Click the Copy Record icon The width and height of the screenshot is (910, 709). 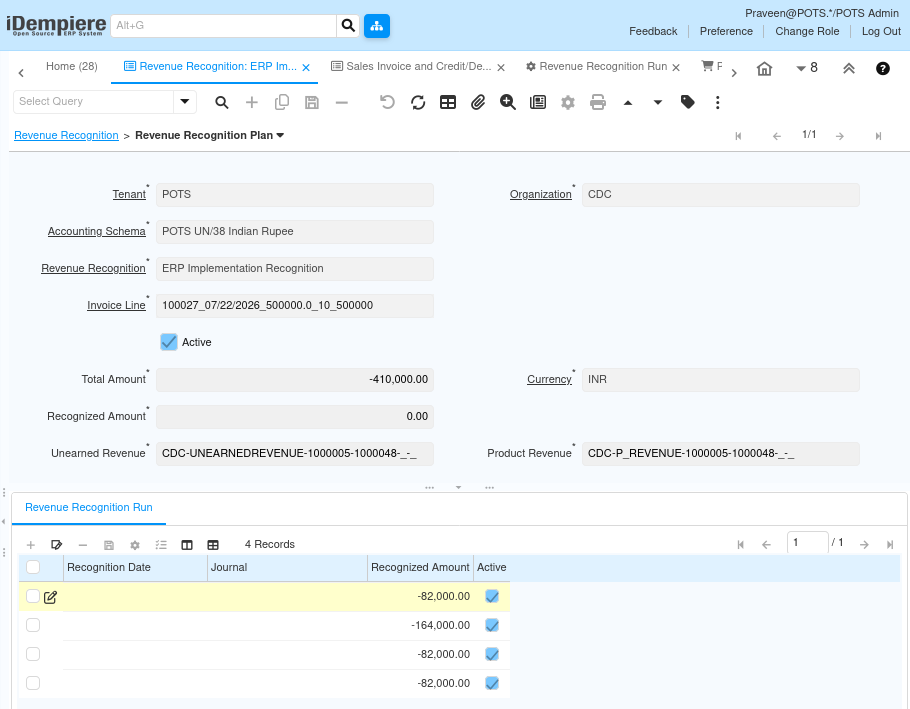click(281, 103)
